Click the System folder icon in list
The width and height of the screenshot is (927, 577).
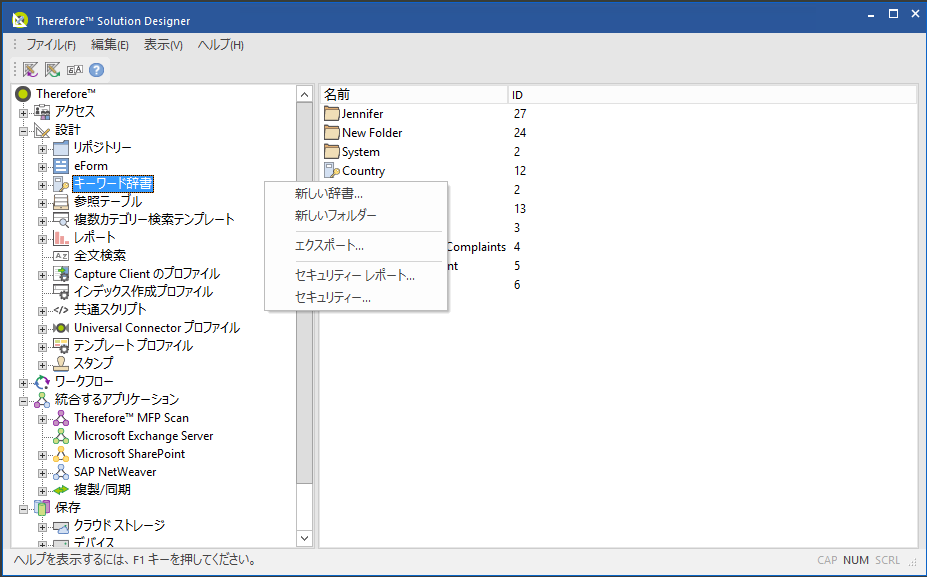click(x=332, y=151)
